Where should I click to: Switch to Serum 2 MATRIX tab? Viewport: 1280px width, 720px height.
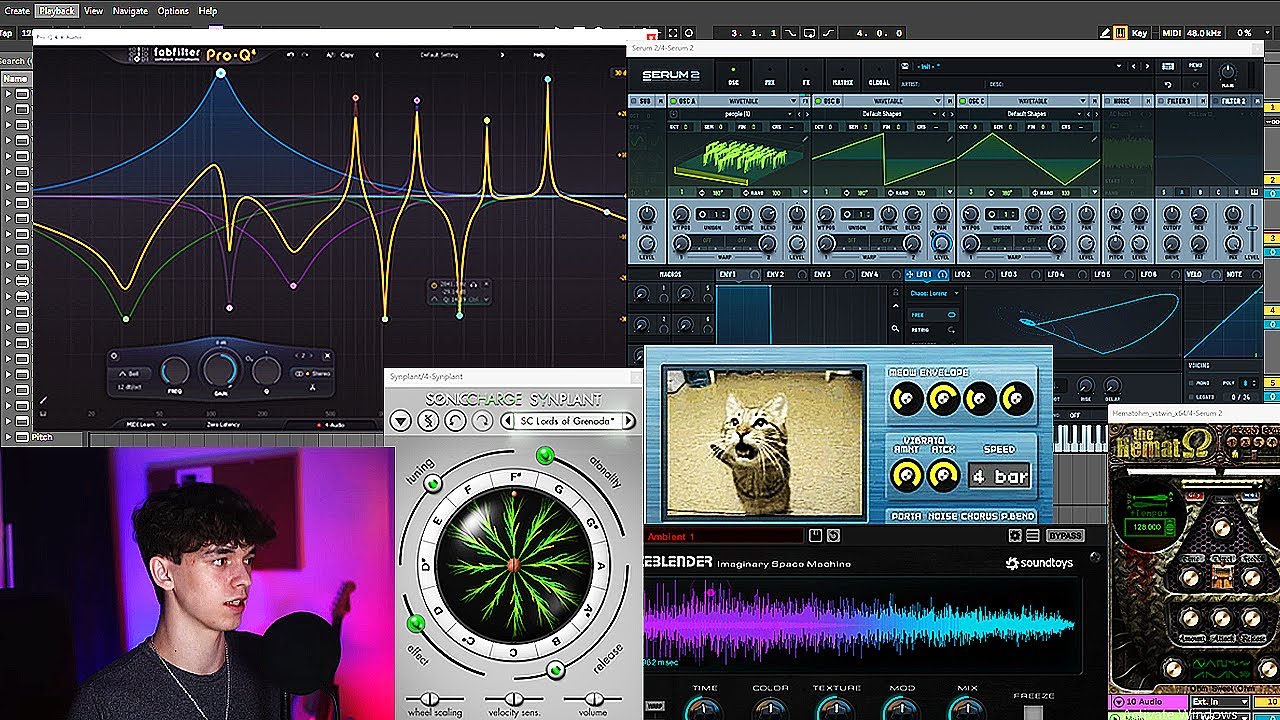coord(843,76)
